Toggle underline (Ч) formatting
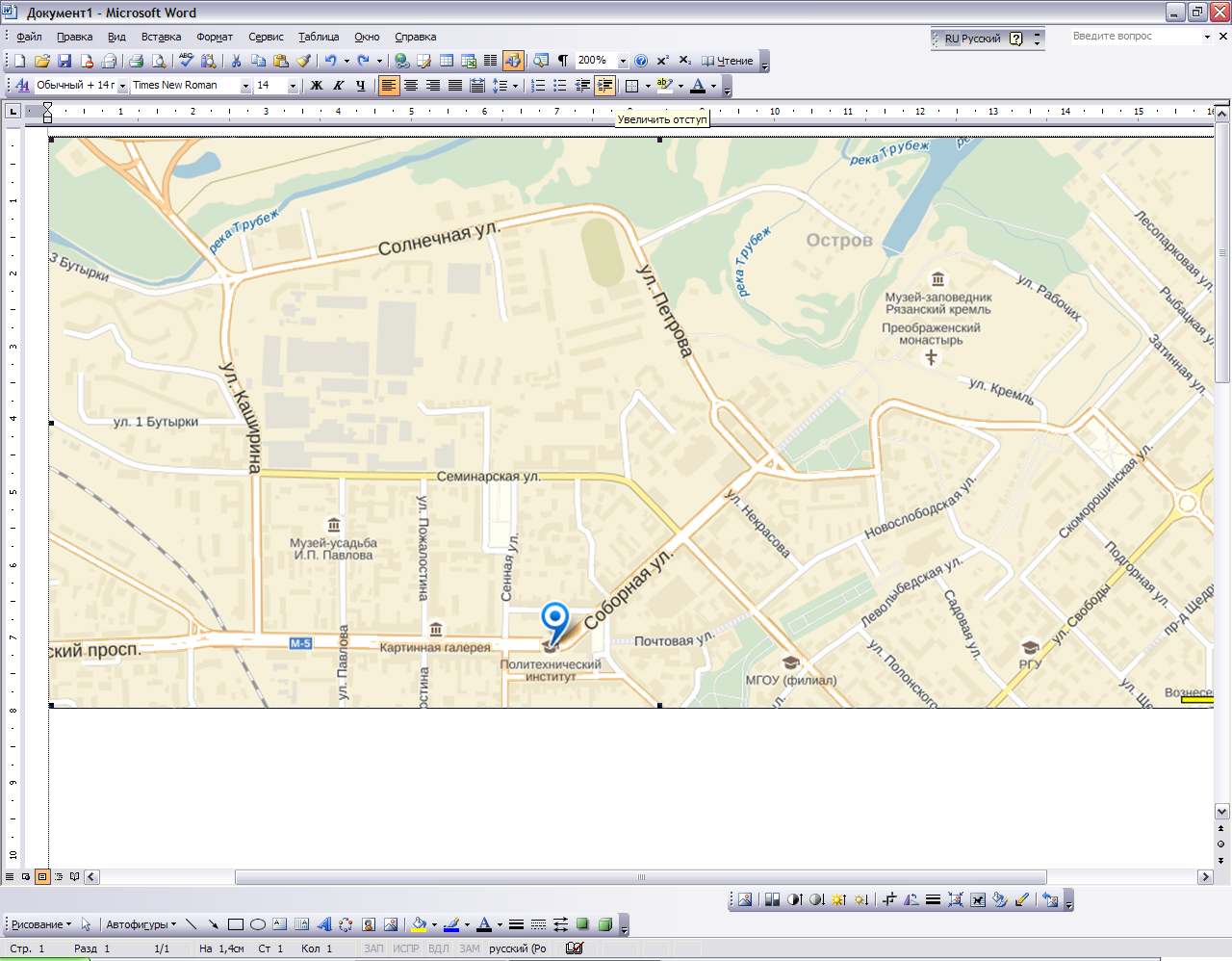 [360, 86]
